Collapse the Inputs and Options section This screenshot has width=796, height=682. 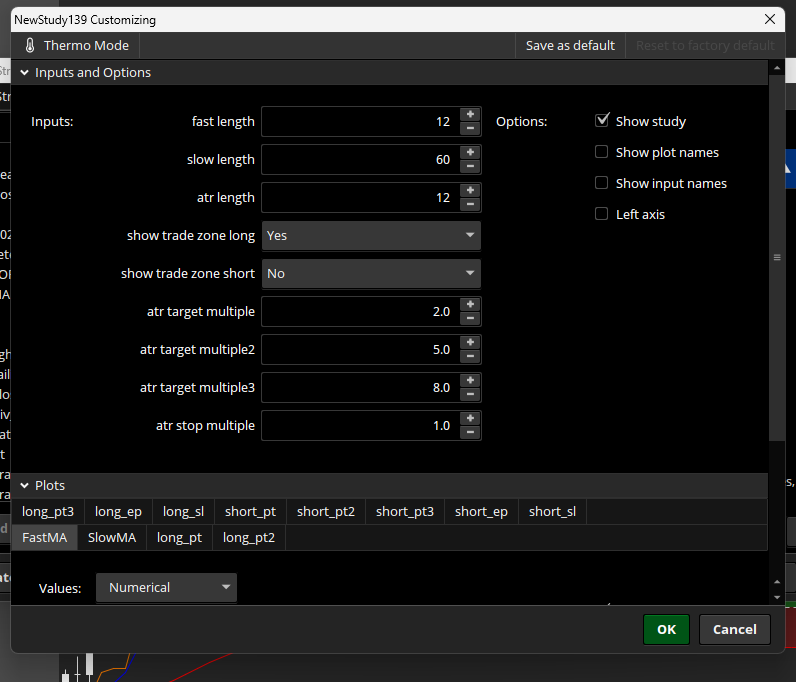tap(25, 73)
